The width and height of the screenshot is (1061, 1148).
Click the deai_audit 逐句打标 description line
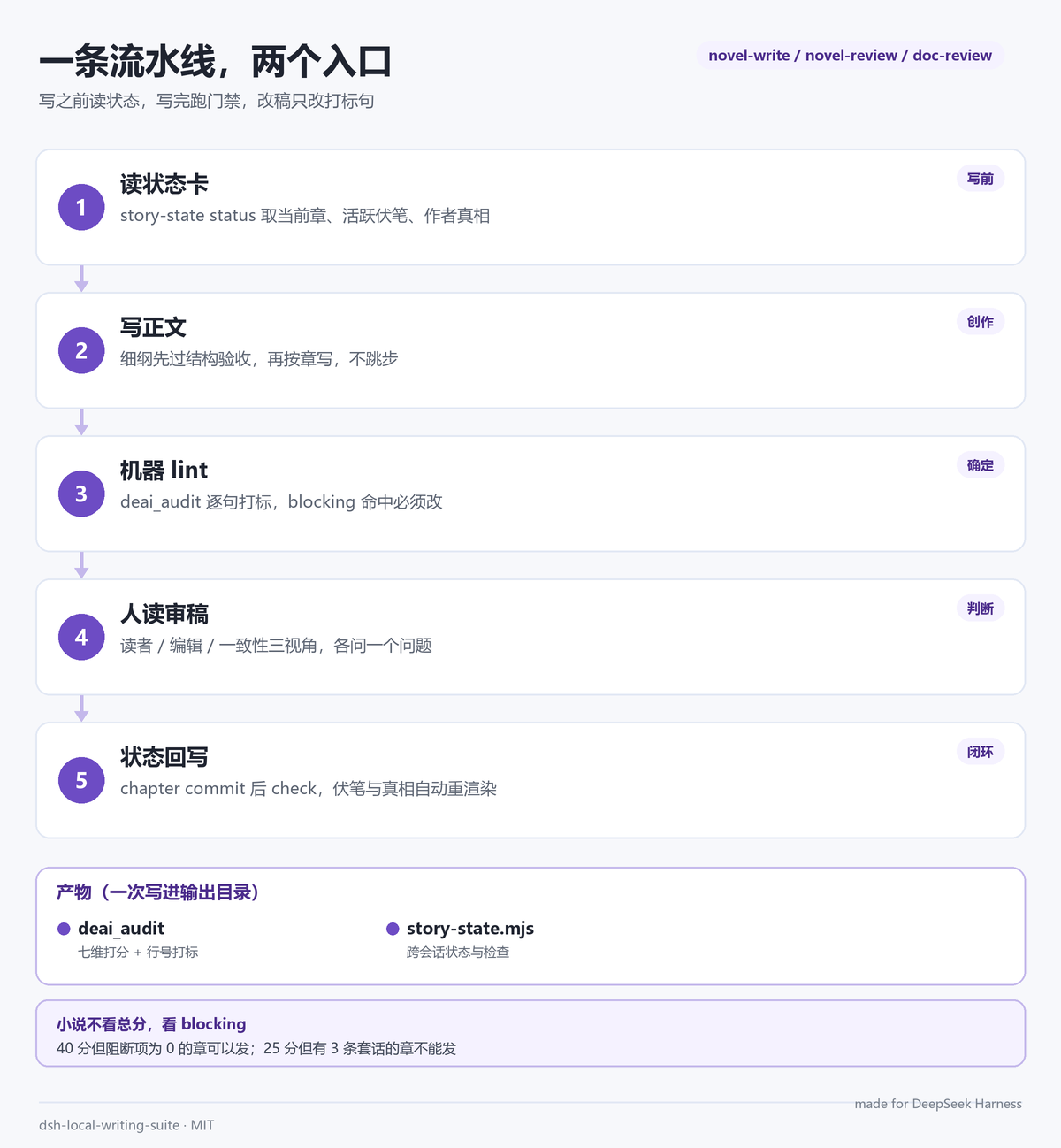click(x=281, y=502)
